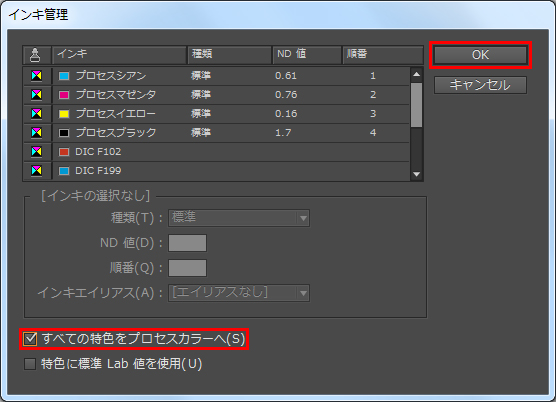Click the 順番(Q) input field

[187, 268]
